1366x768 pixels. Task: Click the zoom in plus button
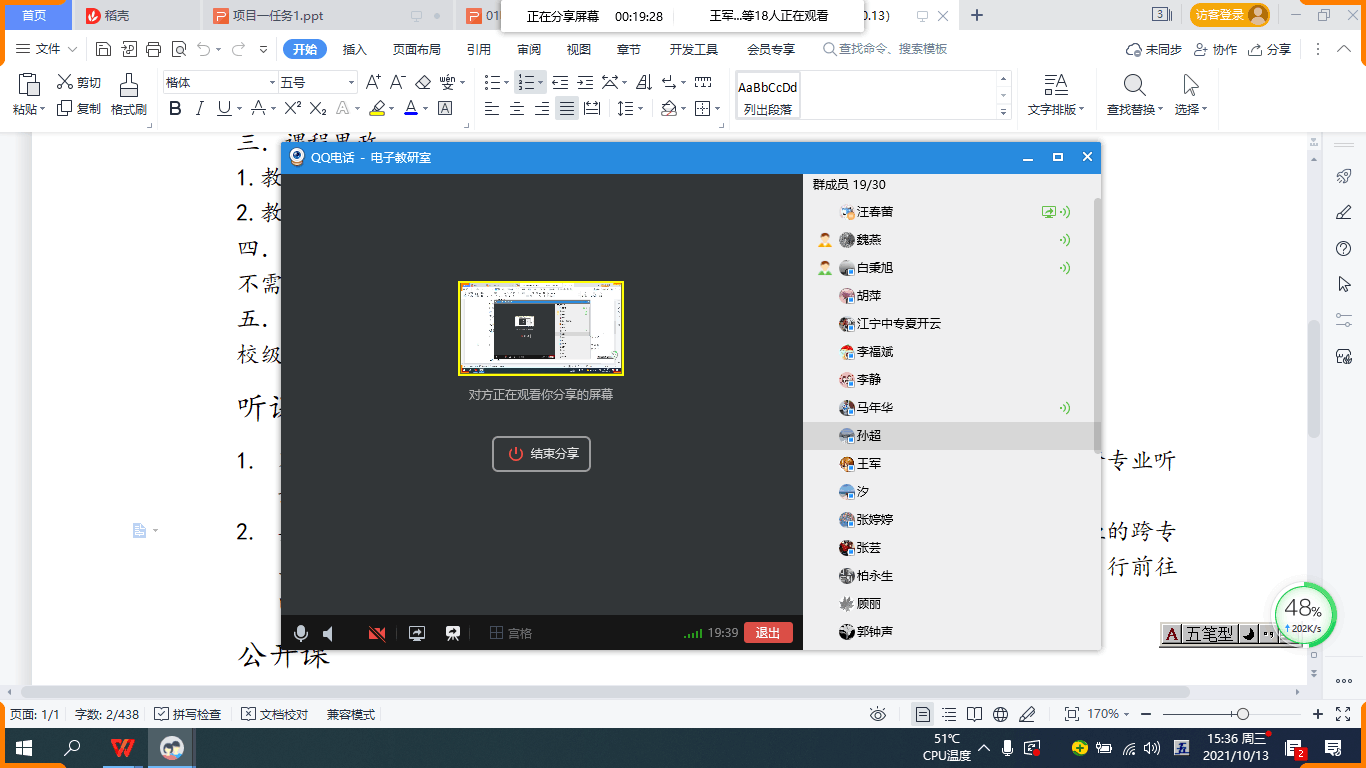[x=1317, y=714]
